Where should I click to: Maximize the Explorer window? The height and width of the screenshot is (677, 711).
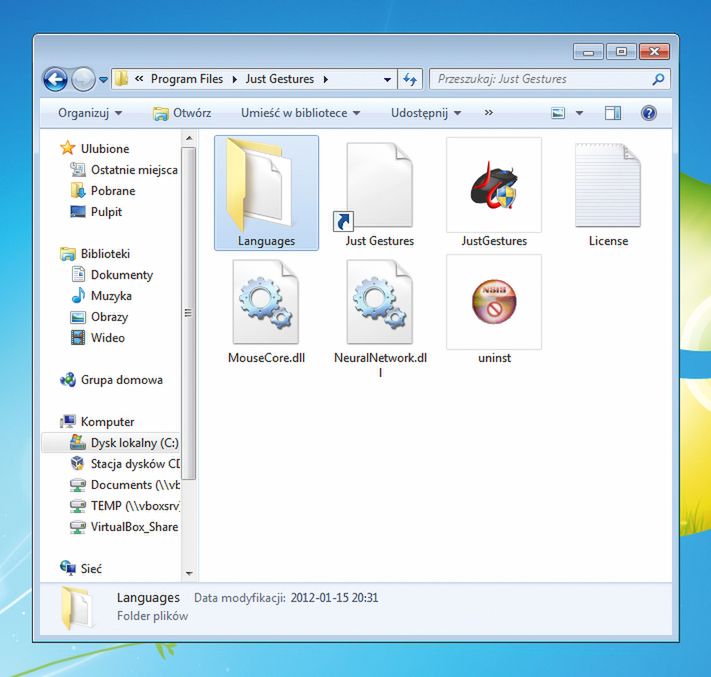[621, 52]
